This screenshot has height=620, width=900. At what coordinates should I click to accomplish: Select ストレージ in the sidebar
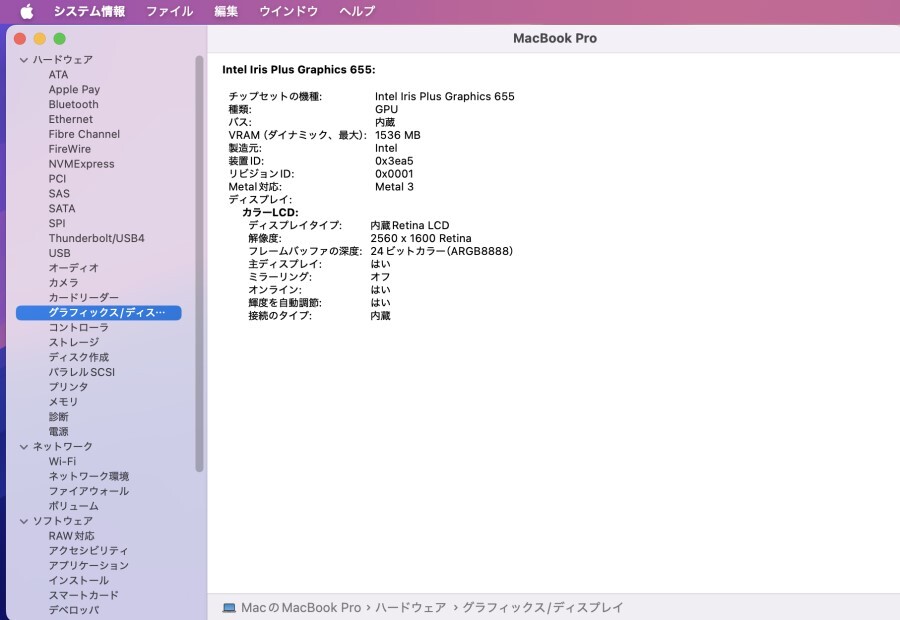(x=73, y=343)
